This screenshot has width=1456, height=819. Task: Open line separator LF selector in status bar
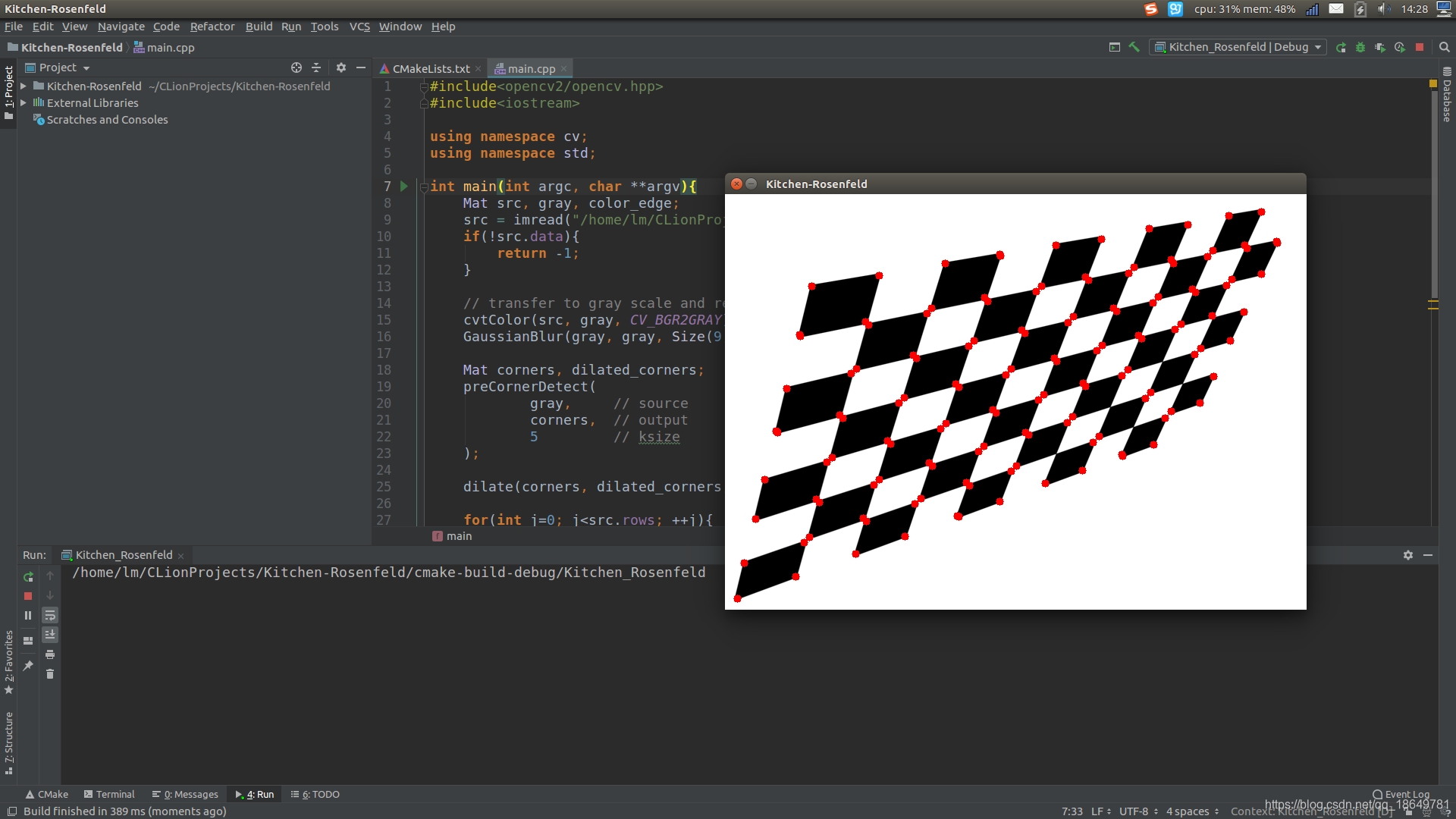click(x=1101, y=811)
